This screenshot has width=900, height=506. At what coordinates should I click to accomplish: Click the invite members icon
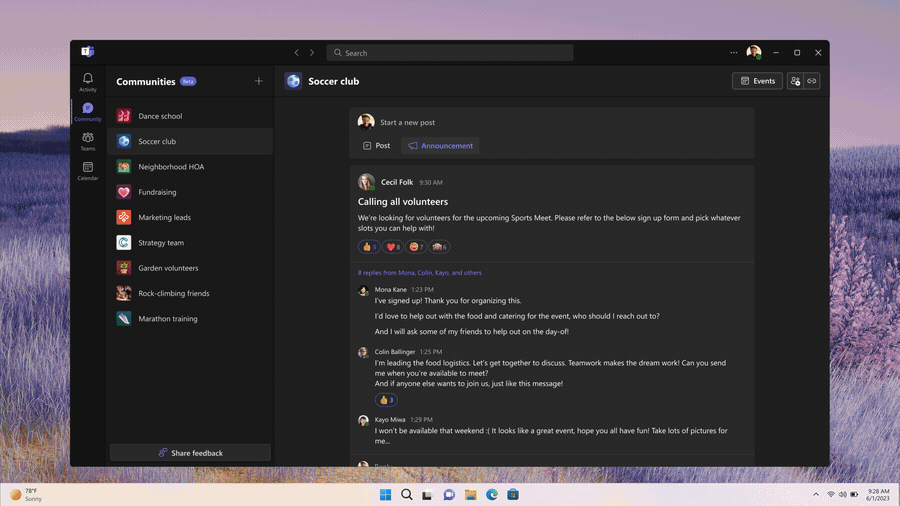click(795, 81)
